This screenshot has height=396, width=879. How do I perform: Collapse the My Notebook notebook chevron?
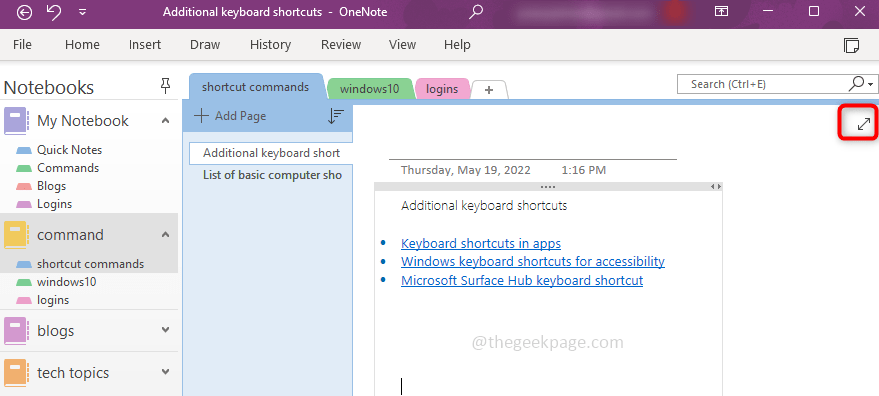point(165,120)
